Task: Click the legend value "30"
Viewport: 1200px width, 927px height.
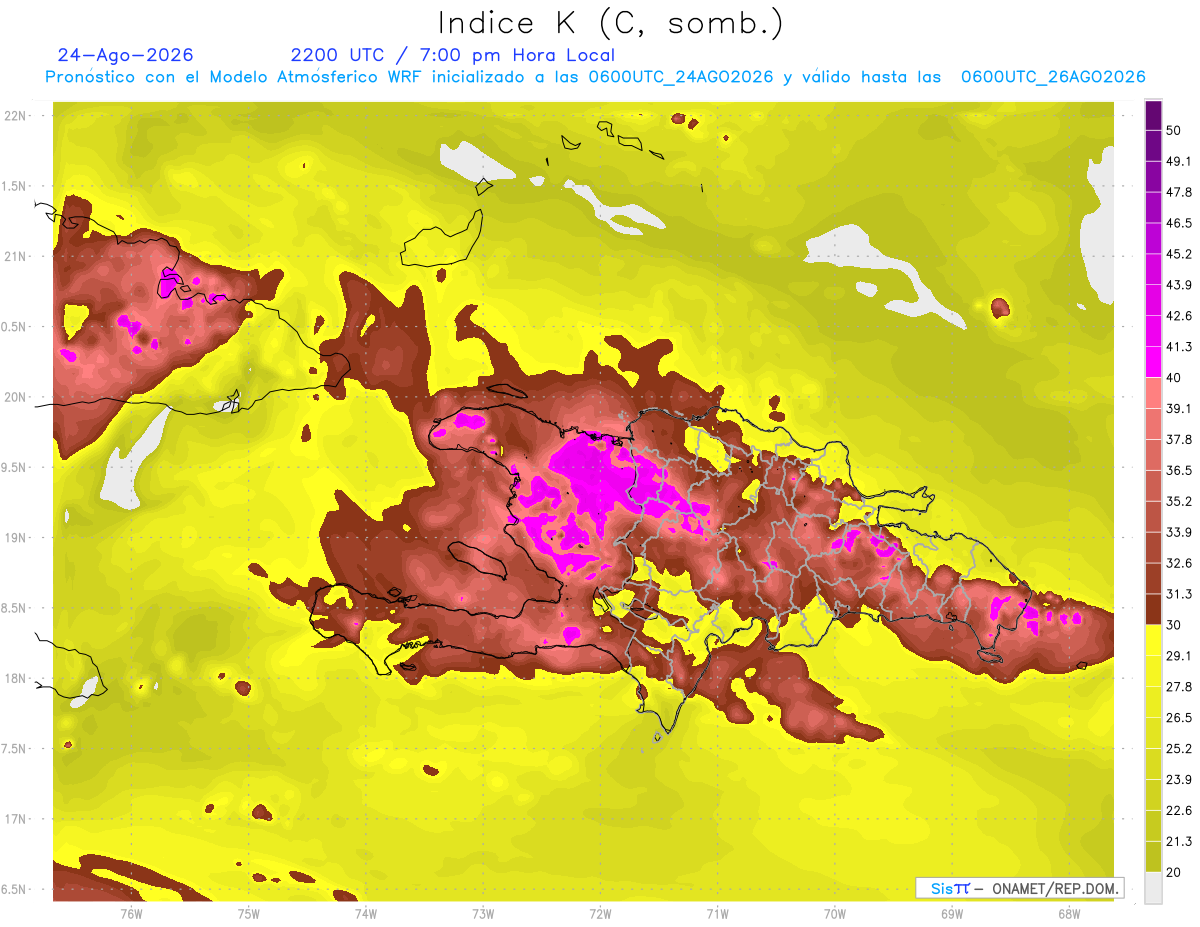Action: (1176, 625)
